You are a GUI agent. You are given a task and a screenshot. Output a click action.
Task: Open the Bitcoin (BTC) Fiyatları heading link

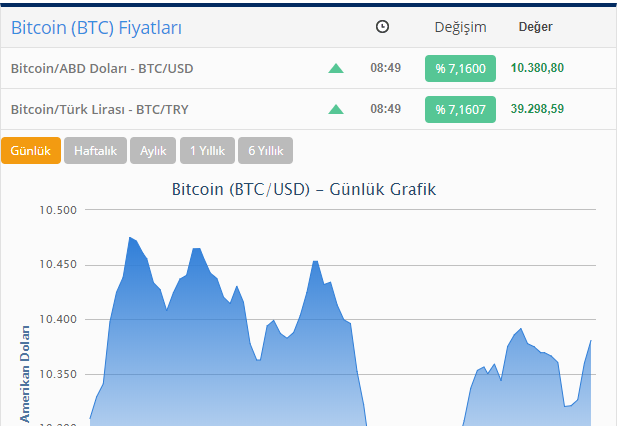pyautogui.click(x=96, y=28)
